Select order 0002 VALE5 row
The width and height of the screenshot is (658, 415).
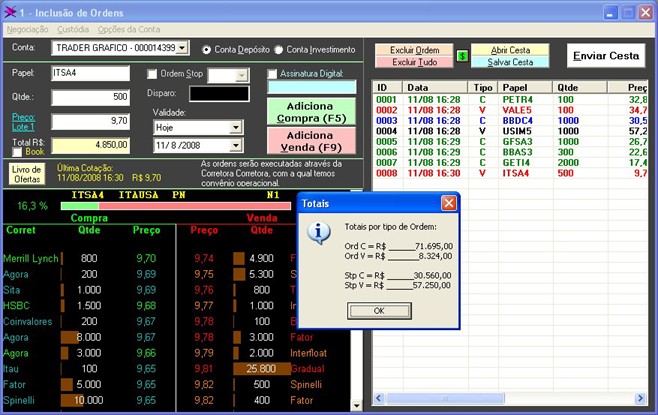click(511, 110)
